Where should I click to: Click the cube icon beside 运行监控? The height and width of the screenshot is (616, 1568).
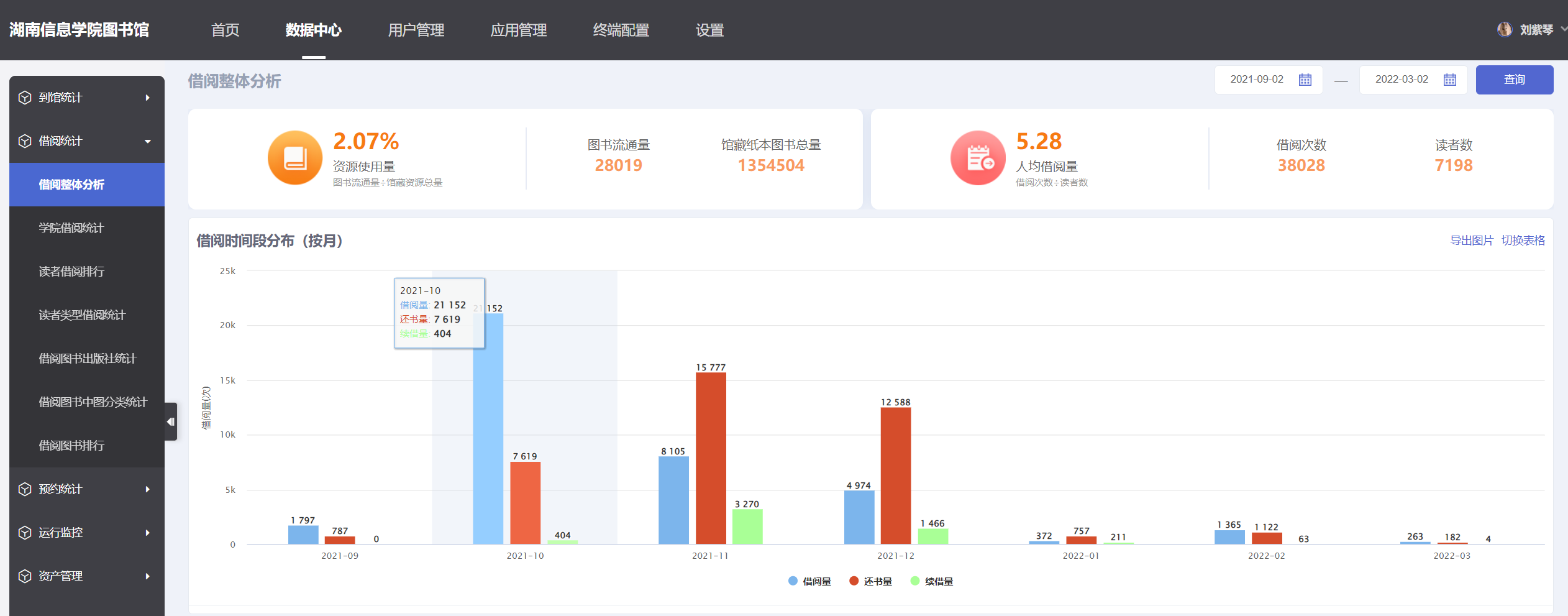(x=25, y=533)
